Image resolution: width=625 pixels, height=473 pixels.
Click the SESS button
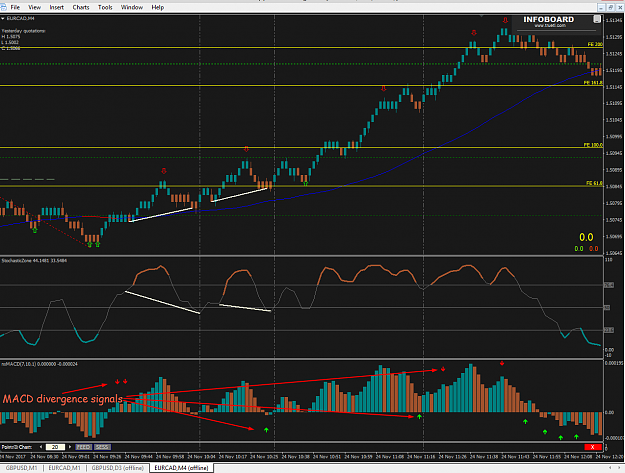pyautogui.click(x=102, y=447)
